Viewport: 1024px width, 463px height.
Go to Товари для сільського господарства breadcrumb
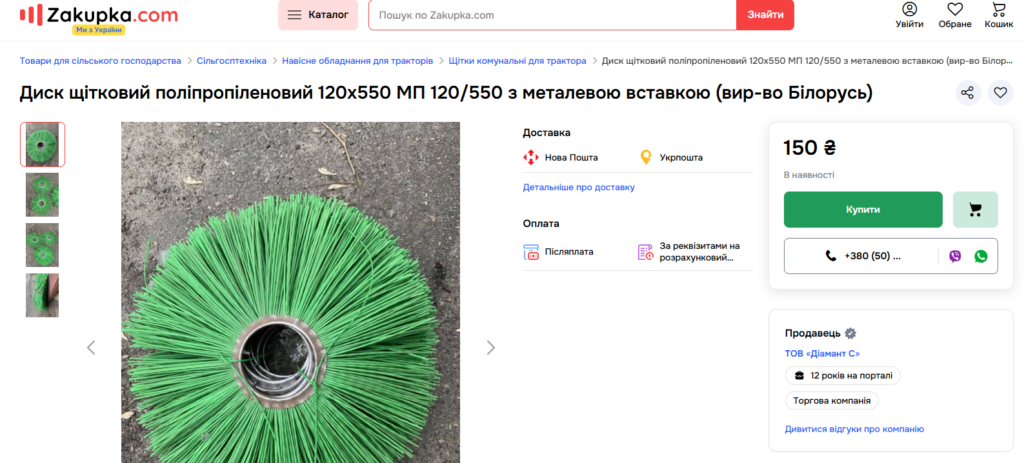[101, 61]
